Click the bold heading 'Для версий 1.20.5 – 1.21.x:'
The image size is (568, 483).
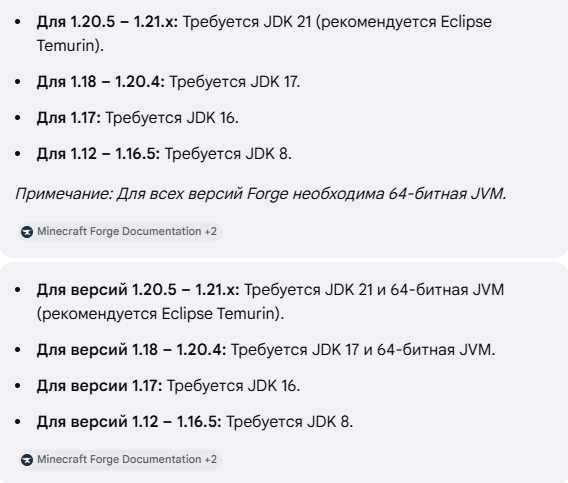click(x=138, y=290)
